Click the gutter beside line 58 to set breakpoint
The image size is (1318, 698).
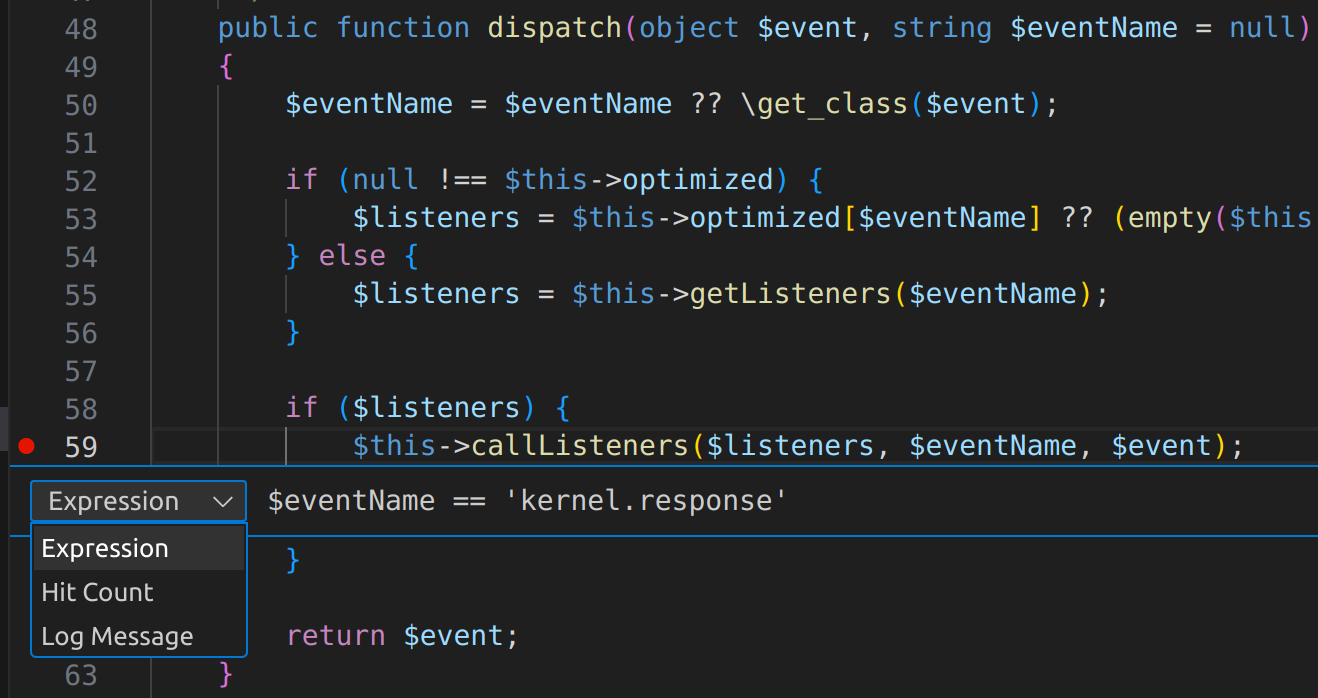26,407
